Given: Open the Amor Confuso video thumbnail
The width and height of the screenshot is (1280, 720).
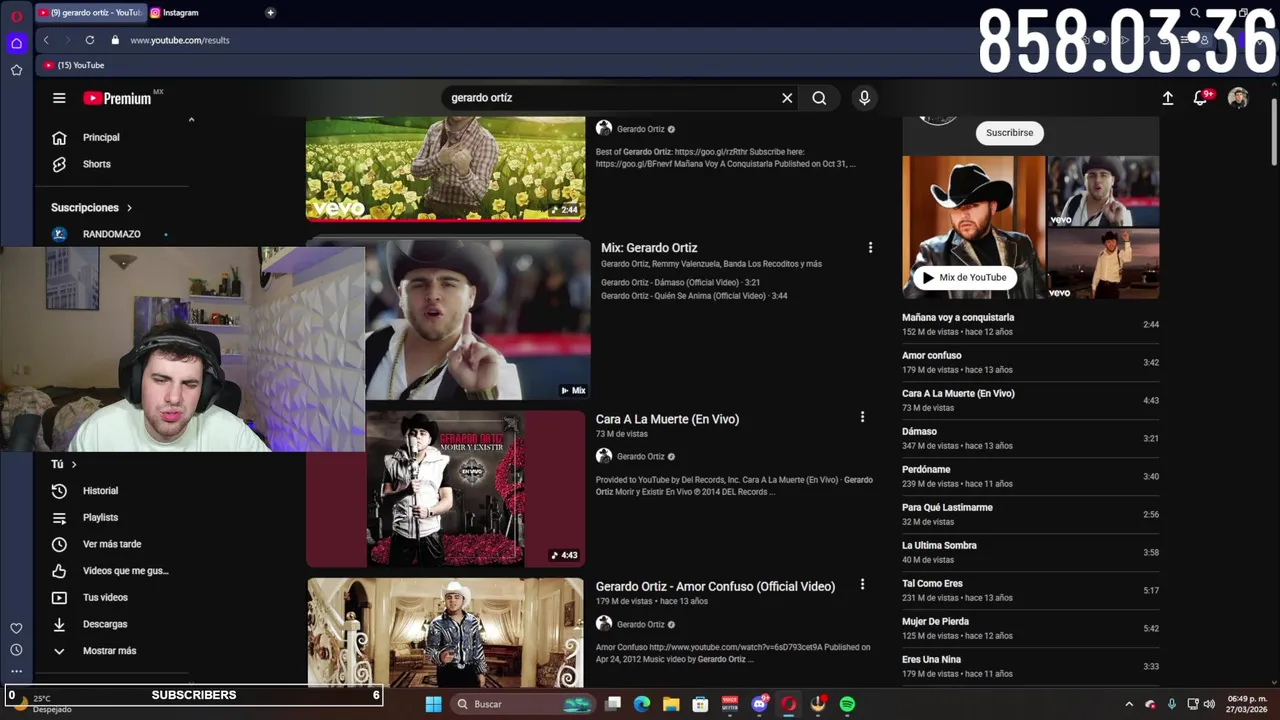Looking at the screenshot, I should [x=445, y=633].
